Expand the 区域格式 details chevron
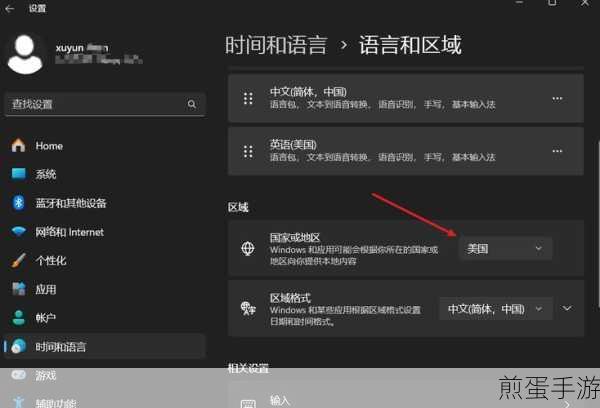This screenshot has height=408, width=600. point(567,308)
